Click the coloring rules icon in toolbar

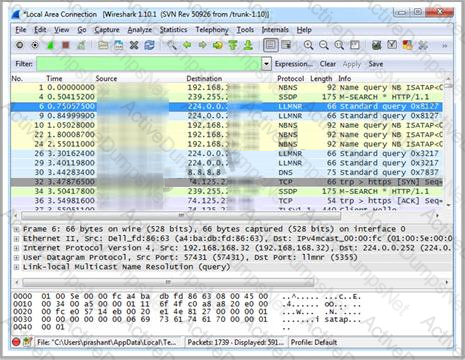407,45
